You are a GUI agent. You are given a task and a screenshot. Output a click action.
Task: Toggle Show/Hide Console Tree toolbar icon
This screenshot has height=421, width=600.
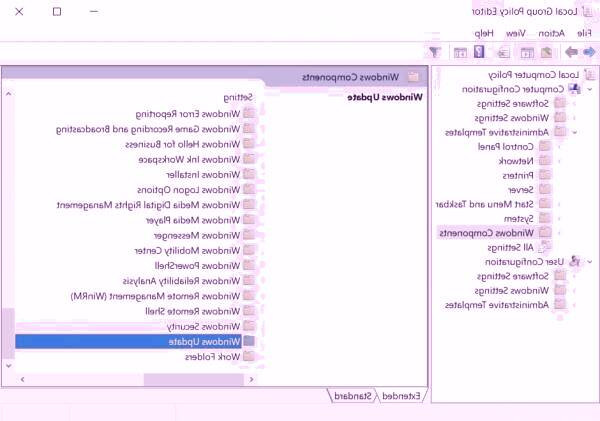[x=527, y=52]
